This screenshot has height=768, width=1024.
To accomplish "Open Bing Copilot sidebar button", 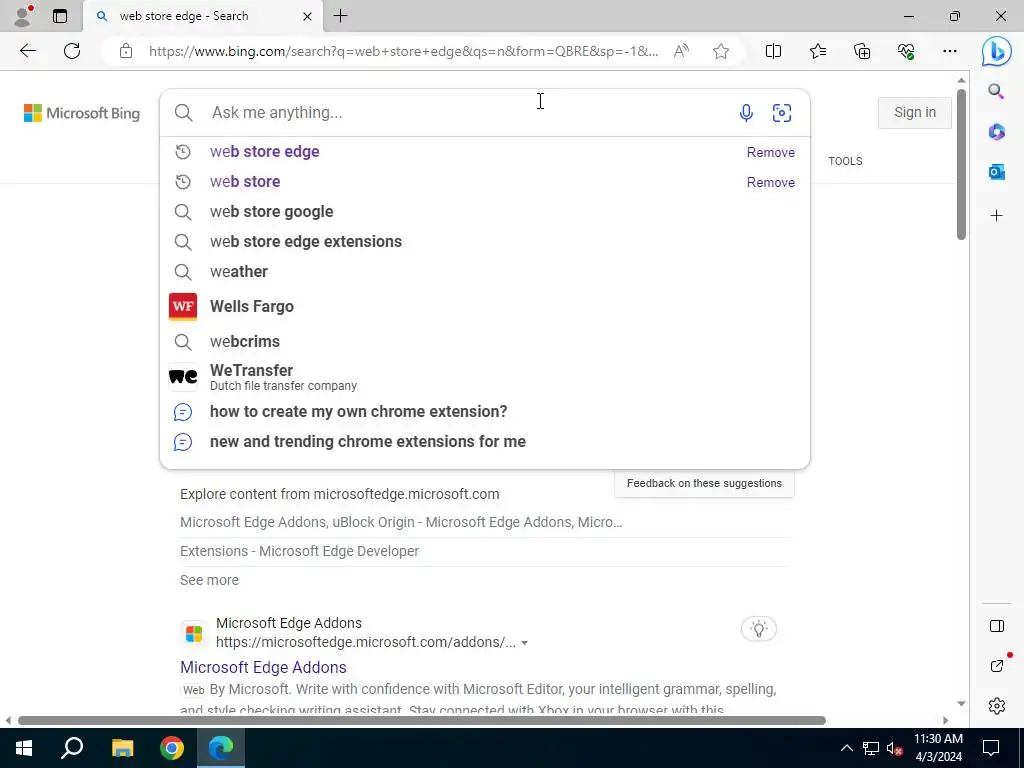I will coord(996,52).
